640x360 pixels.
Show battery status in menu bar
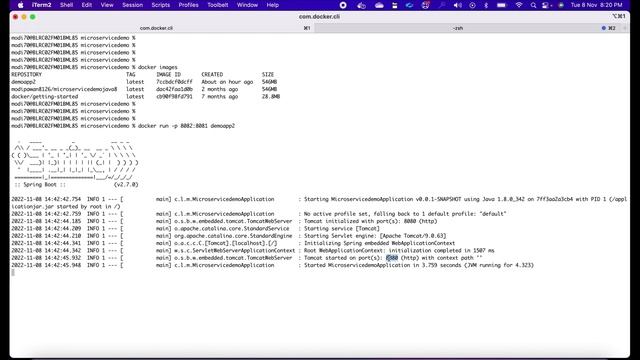[502, 5]
